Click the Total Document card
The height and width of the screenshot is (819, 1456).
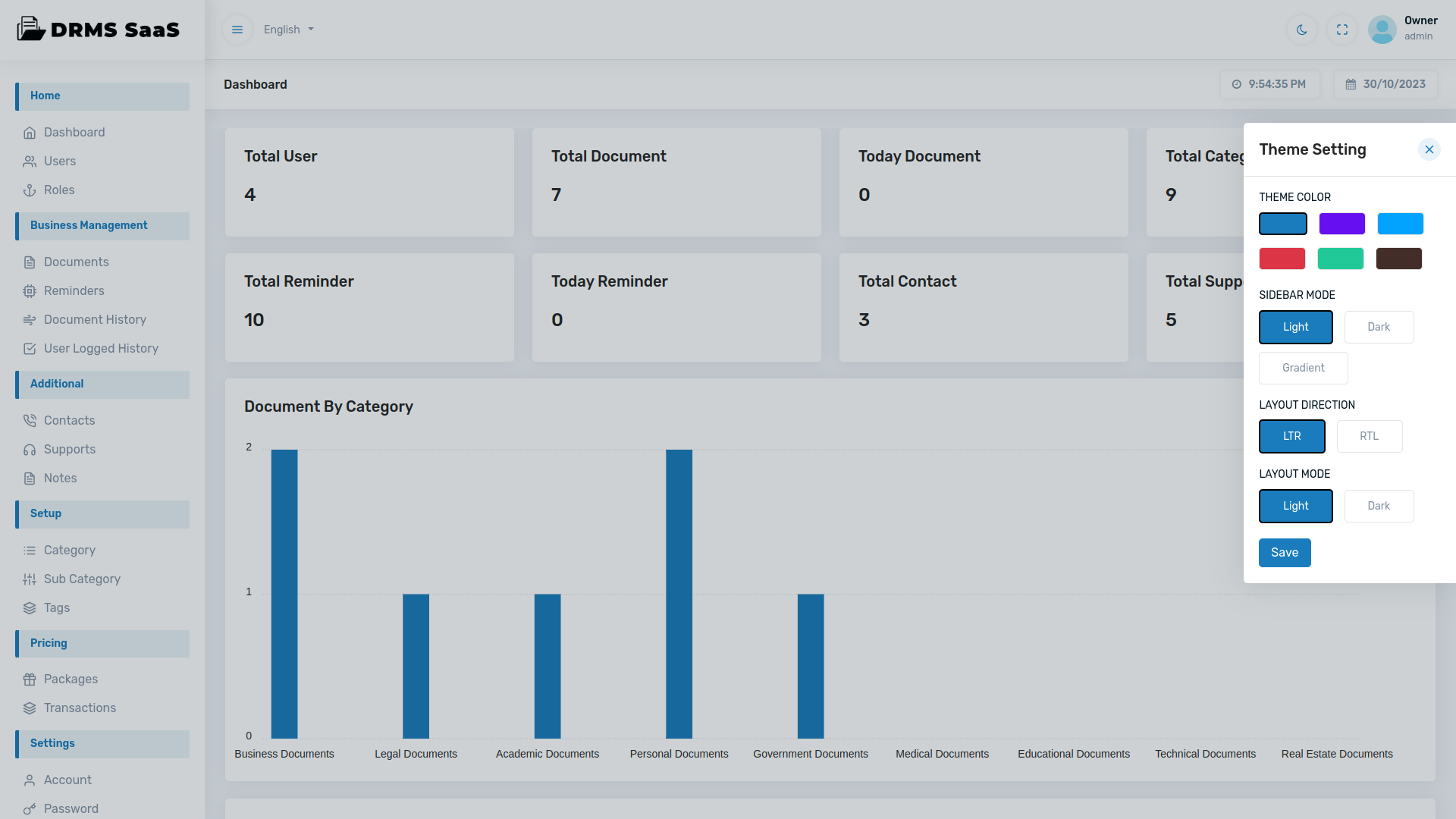[x=676, y=182]
